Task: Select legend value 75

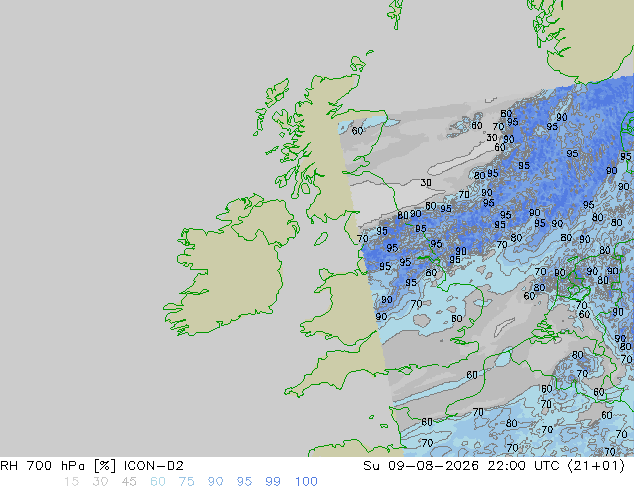Action: (x=186, y=482)
